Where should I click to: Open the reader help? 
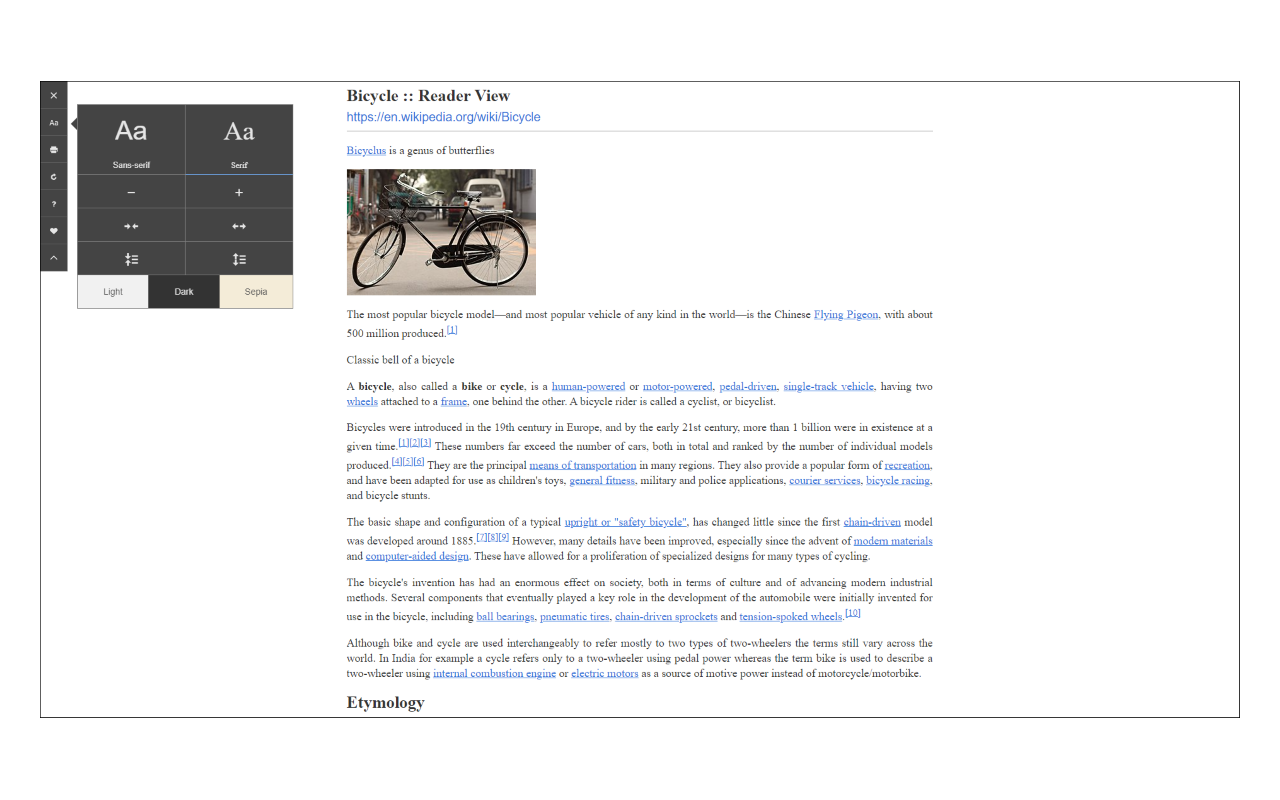tap(53, 203)
